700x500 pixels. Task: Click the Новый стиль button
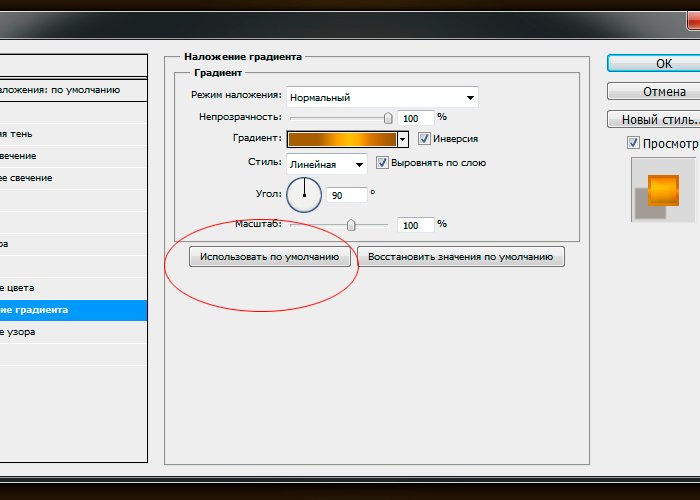click(x=652, y=119)
